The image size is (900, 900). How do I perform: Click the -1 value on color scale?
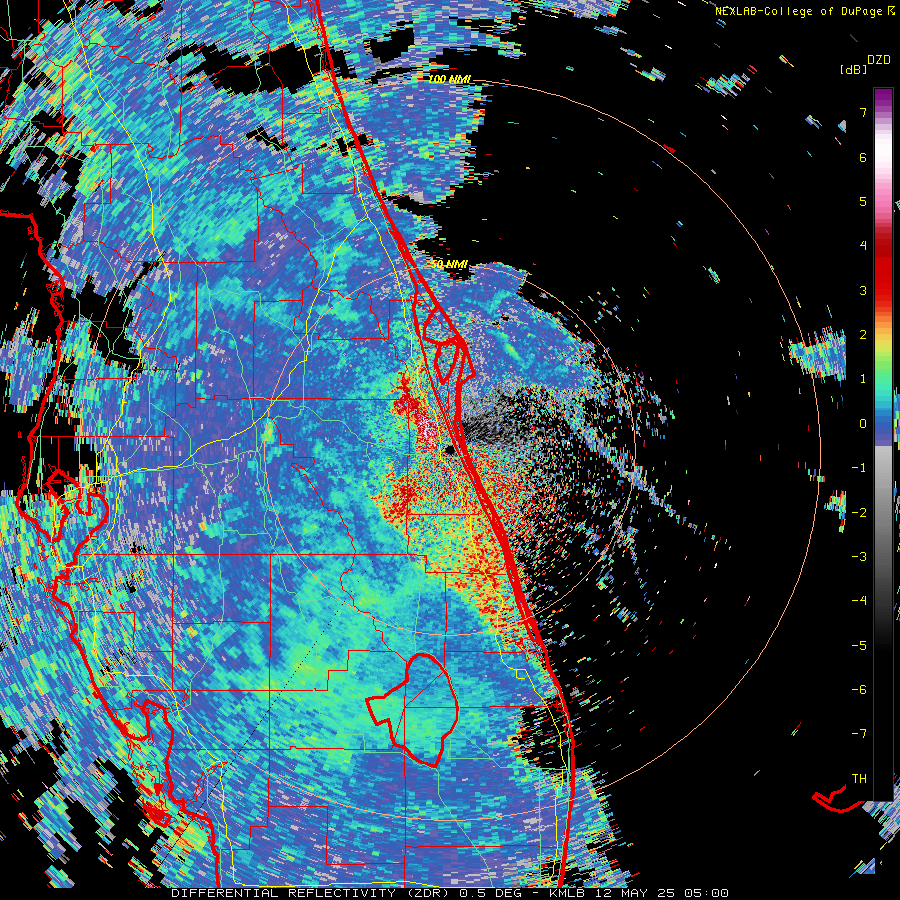859,468
